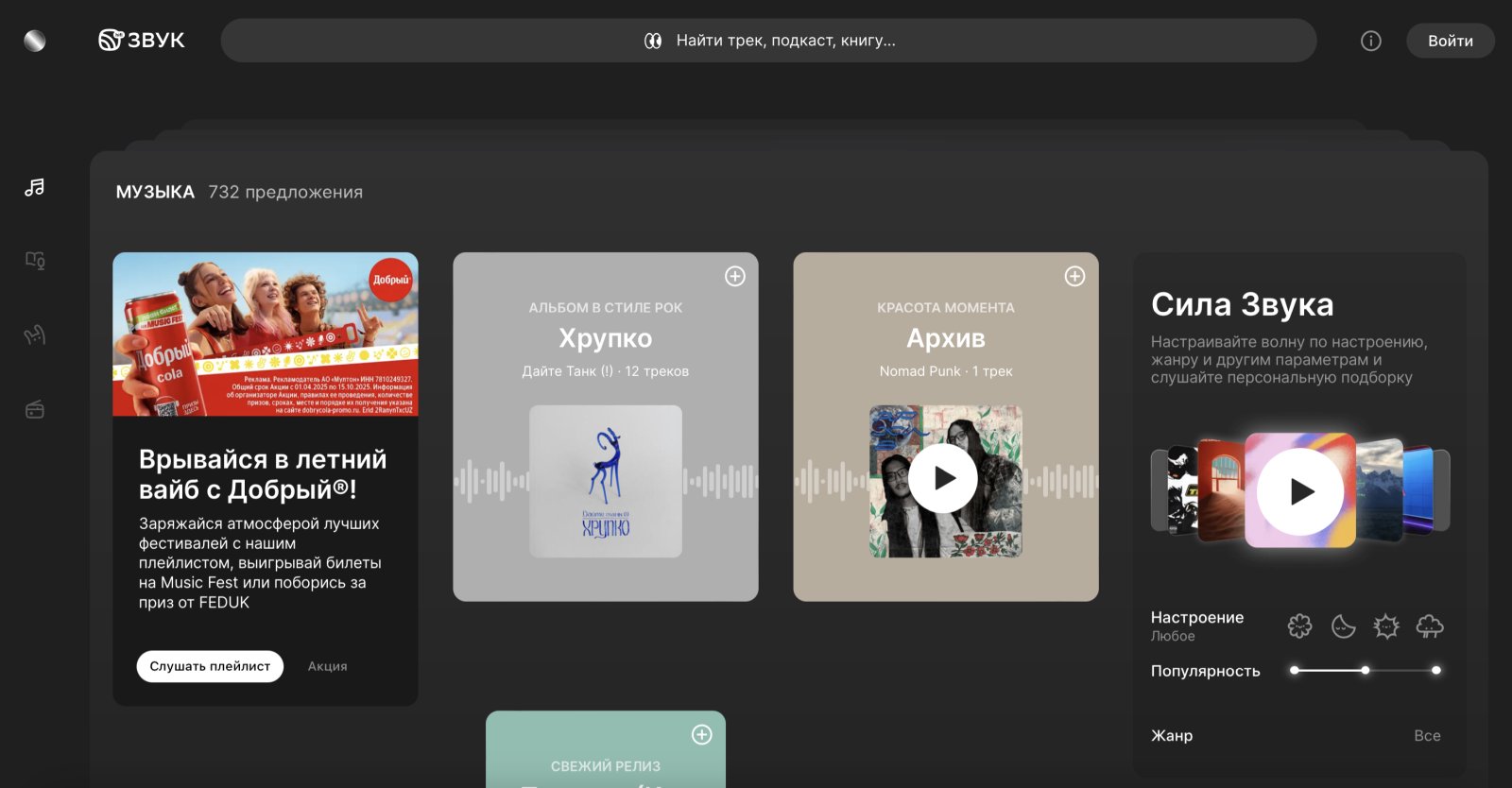Open the Хрупко album title

tap(606, 337)
